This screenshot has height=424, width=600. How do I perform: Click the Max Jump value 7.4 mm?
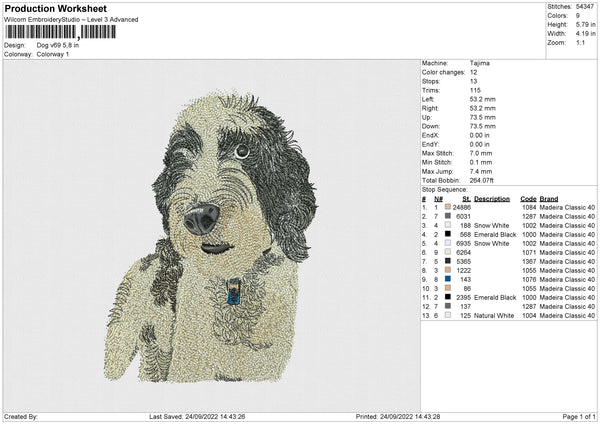click(x=481, y=171)
